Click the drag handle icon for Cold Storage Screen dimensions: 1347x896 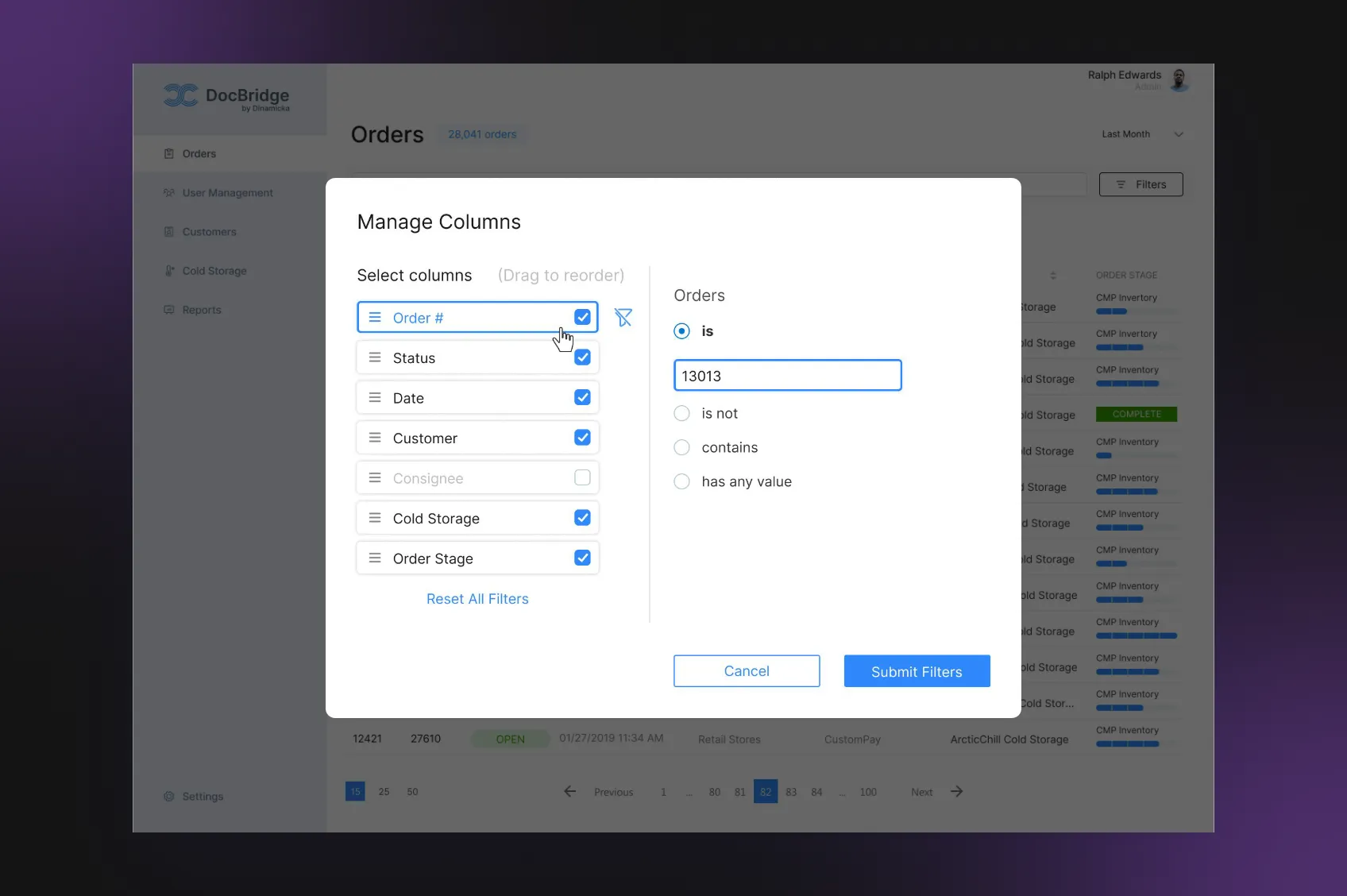tap(375, 518)
